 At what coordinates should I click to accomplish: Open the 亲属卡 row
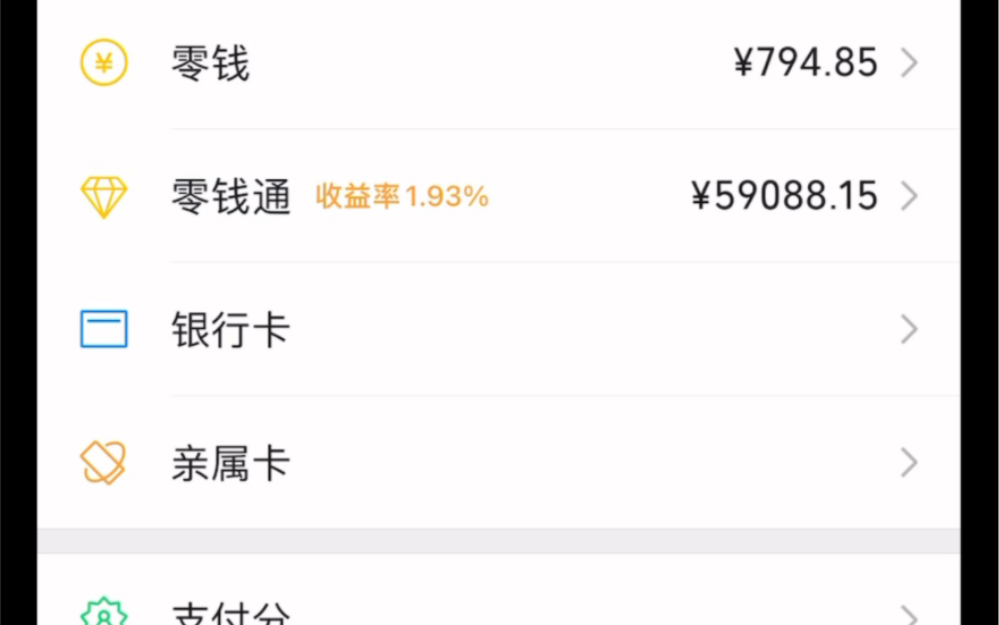pos(230,462)
